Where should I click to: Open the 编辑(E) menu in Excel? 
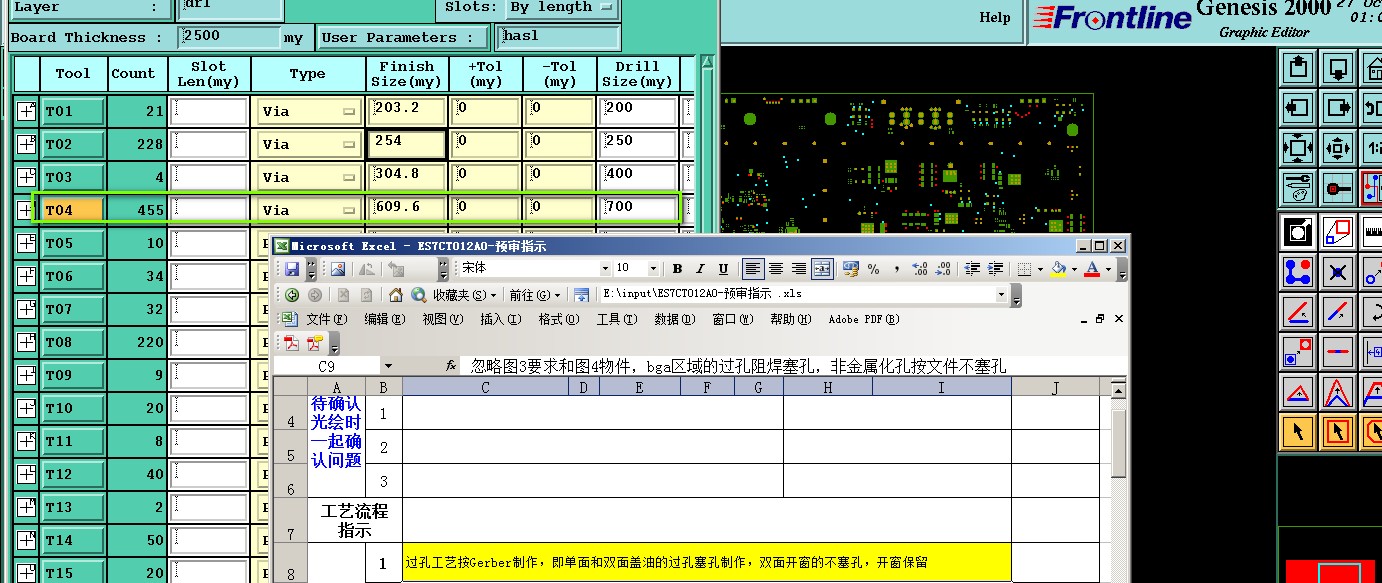coord(385,319)
